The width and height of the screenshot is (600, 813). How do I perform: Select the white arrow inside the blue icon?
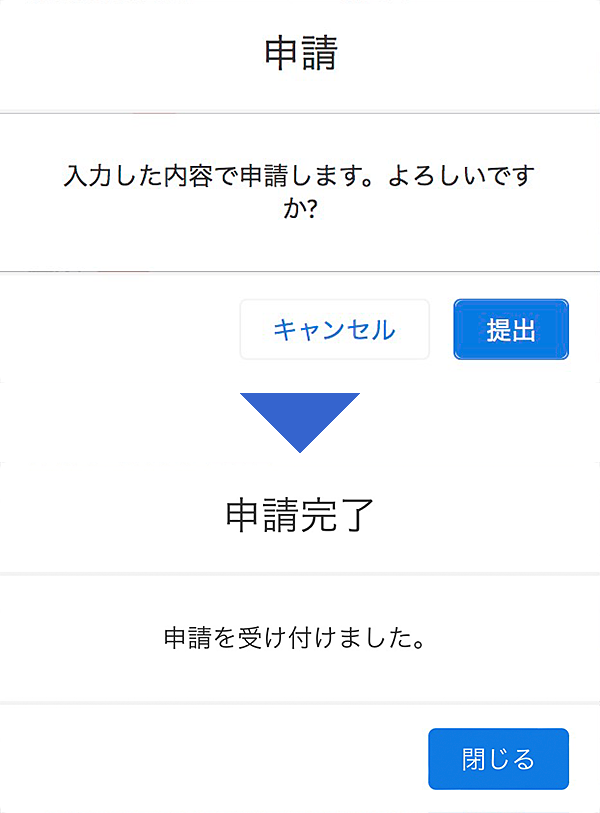[299, 455]
